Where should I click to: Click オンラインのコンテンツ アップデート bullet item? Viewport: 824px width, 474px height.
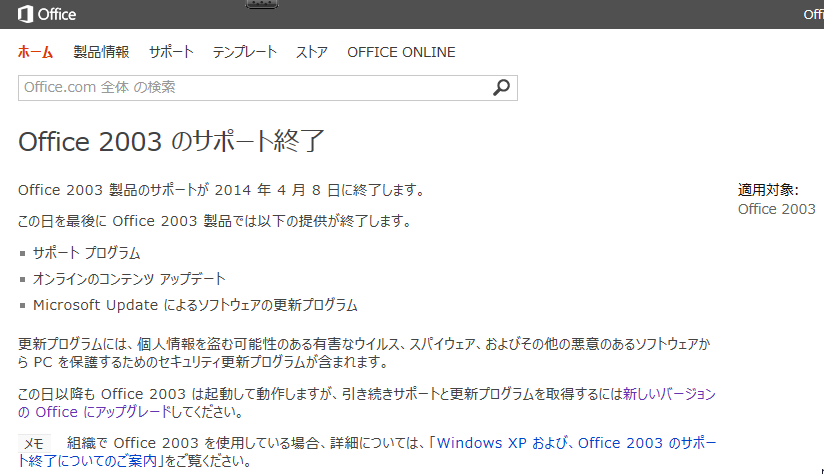click(129, 279)
